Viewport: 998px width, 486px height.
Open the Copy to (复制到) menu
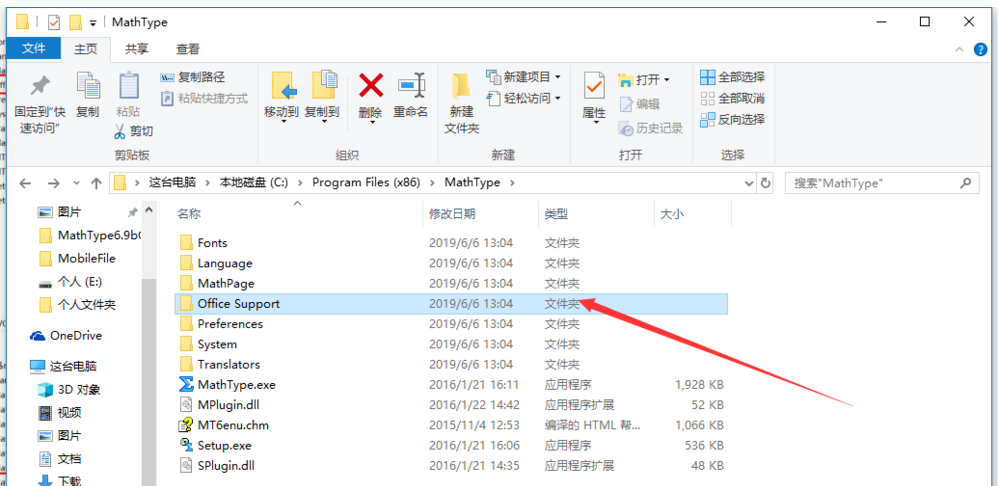tap(322, 97)
